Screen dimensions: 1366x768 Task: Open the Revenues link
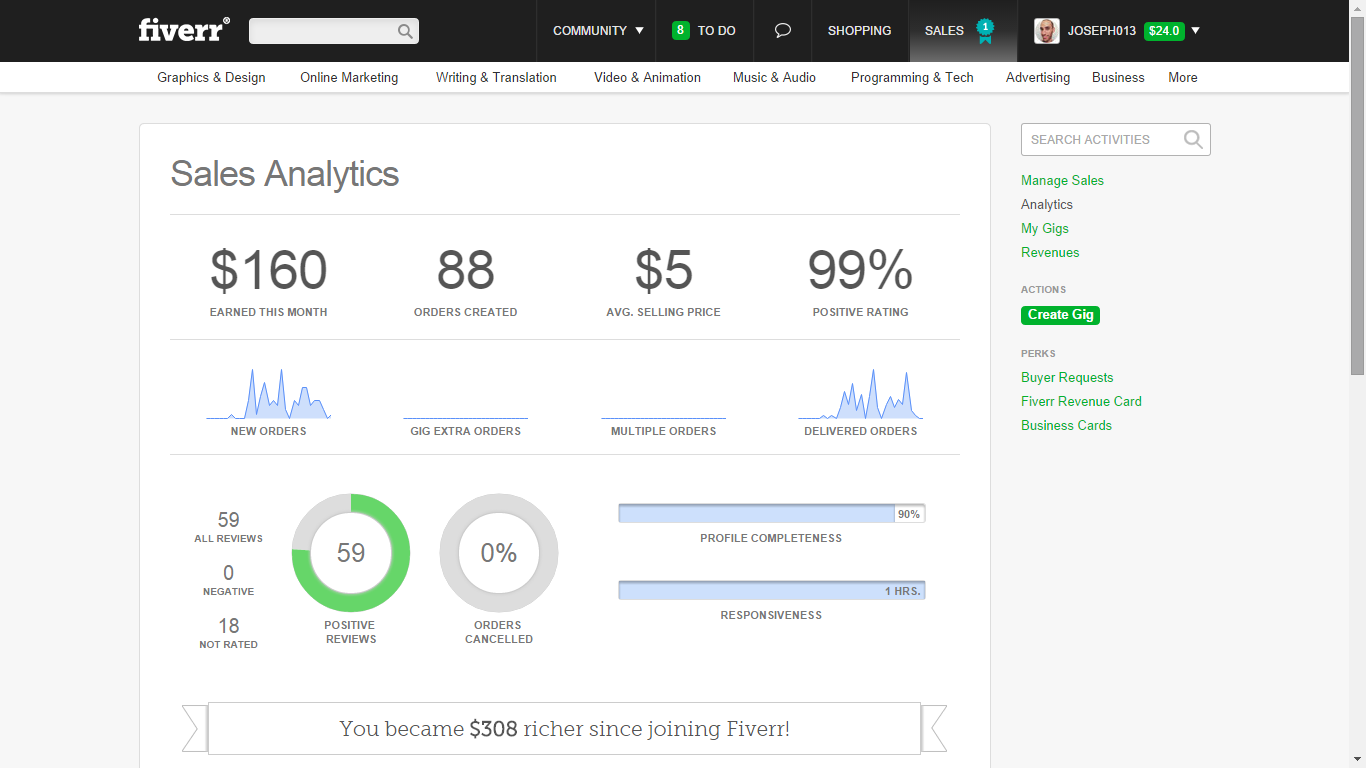coord(1050,252)
